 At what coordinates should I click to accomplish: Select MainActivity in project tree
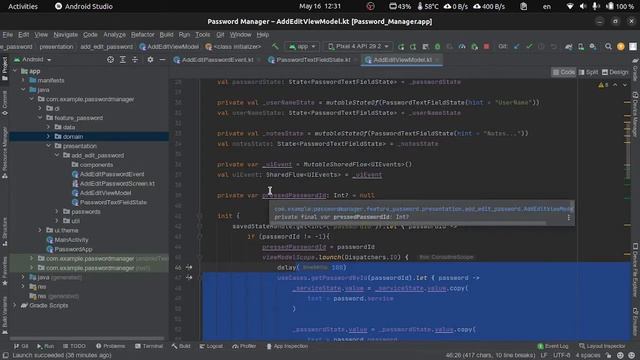[67, 240]
